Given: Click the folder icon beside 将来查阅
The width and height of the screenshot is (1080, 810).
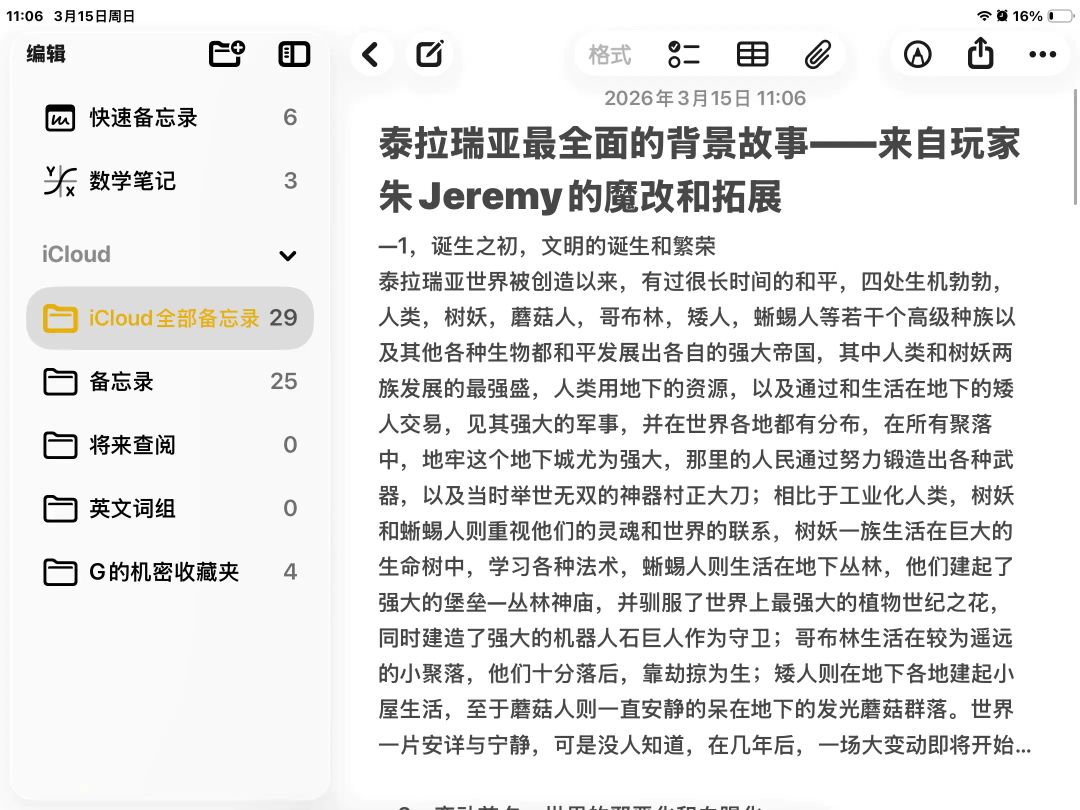Looking at the screenshot, I should point(60,445).
